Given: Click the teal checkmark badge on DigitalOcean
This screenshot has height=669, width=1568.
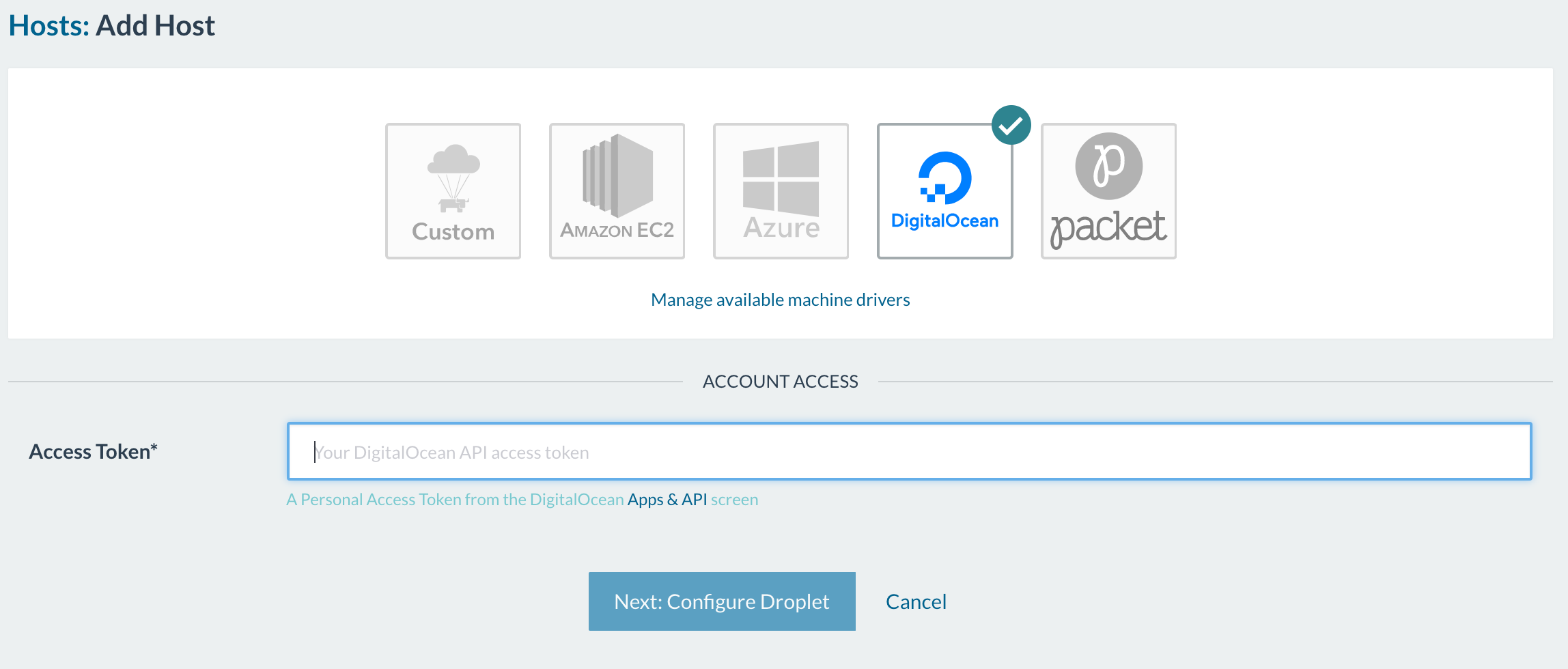Looking at the screenshot, I should (x=1011, y=125).
